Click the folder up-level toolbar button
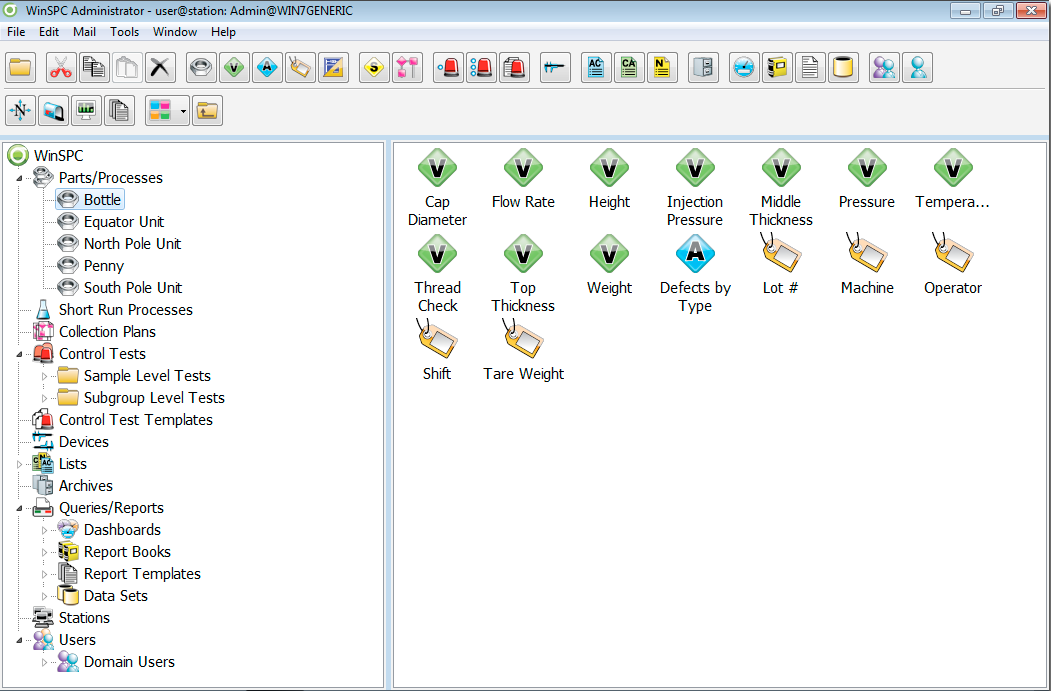The image size is (1051, 691). 207,111
